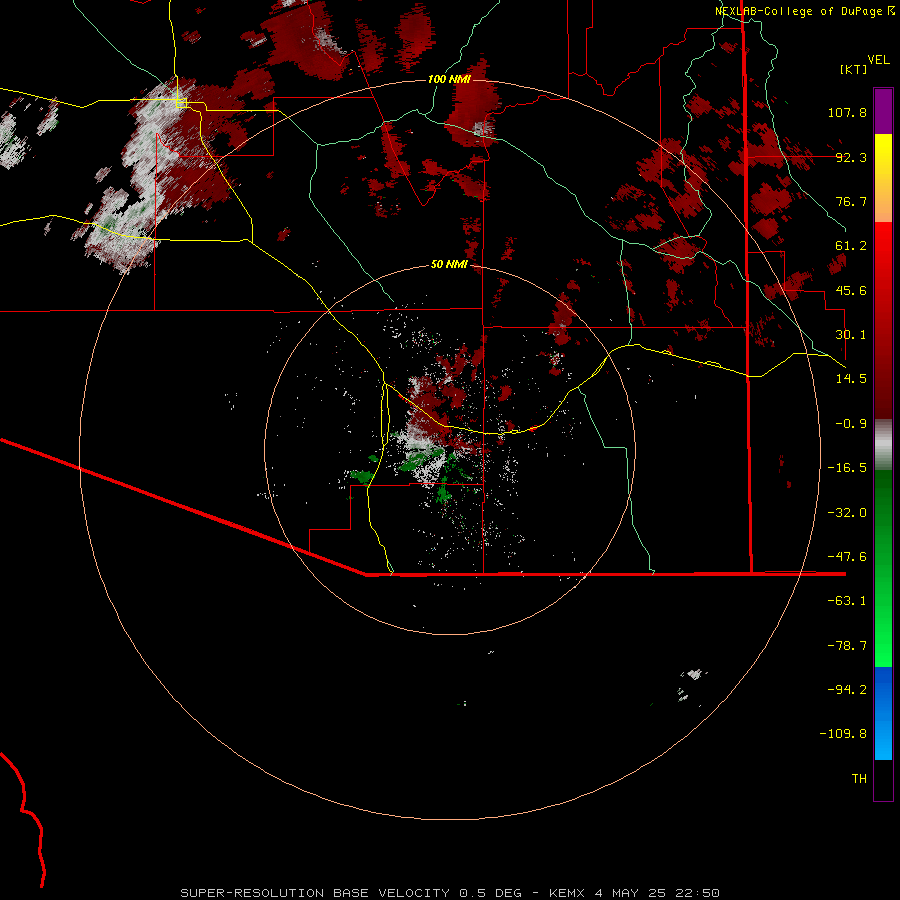Click the [KT] units label
The height and width of the screenshot is (900, 900).
[x=854, y=69]
